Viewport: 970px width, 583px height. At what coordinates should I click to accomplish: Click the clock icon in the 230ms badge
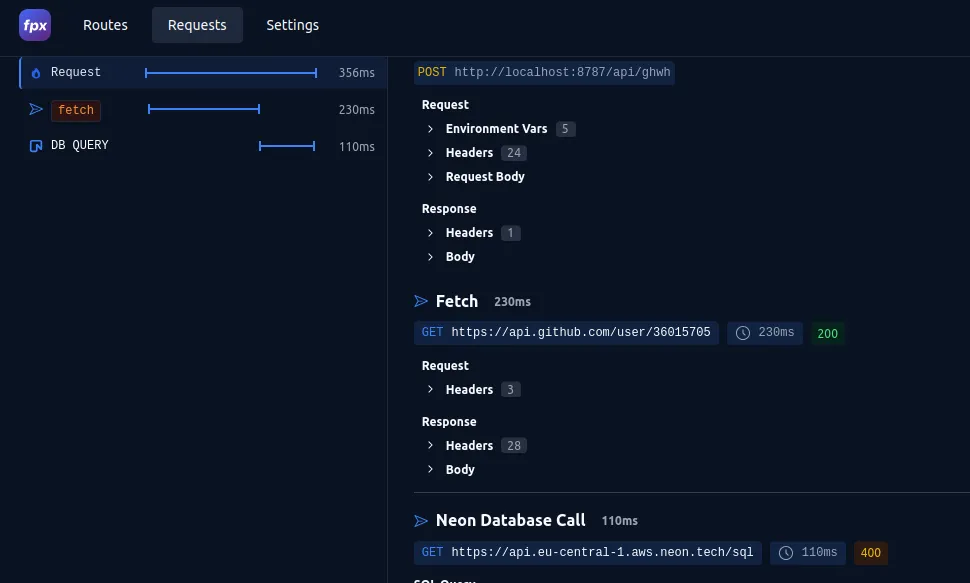coord(743,333)
